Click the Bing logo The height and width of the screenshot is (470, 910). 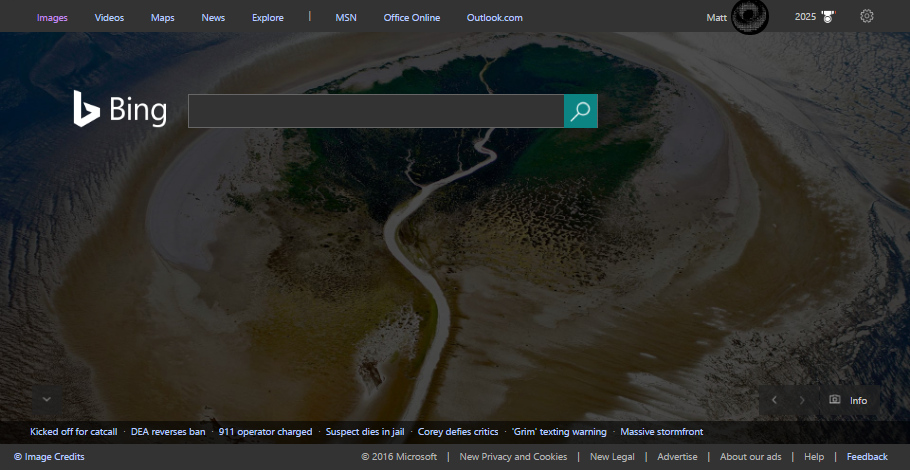(x=120, y=109)
